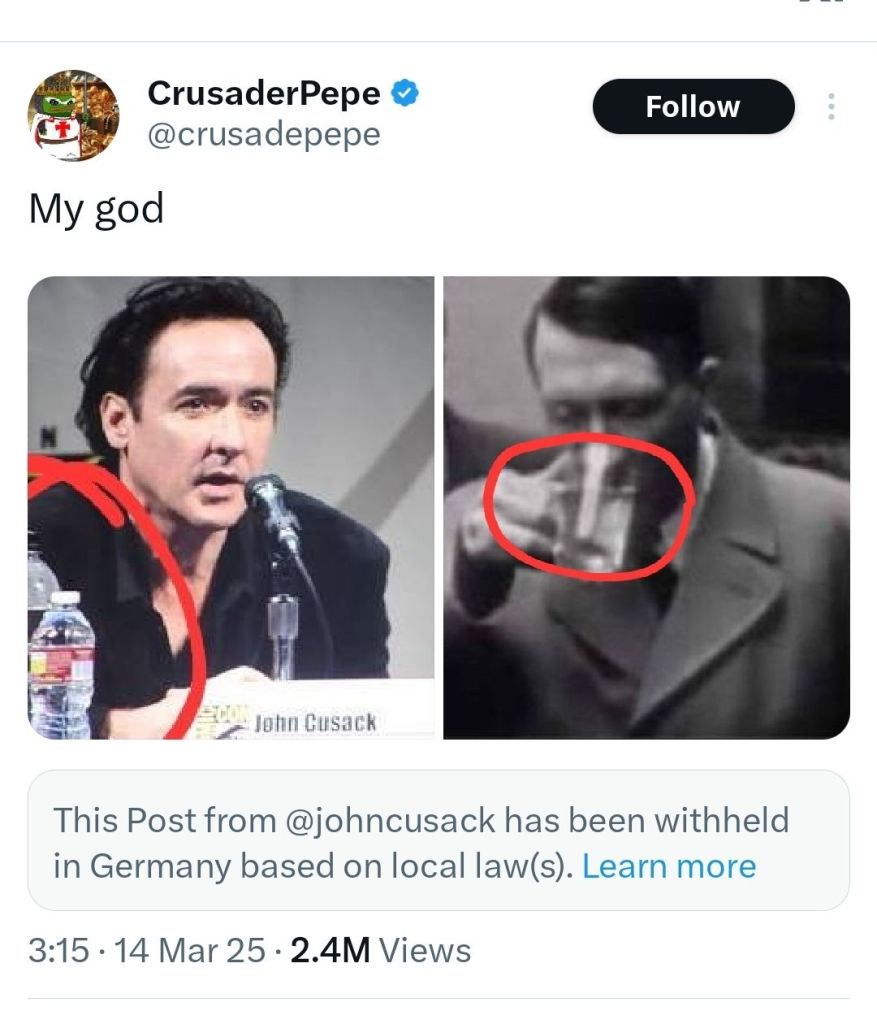Open the CrusaderPepe profile avatar
Screen dimensions: 877x1024
click(72, 115)
